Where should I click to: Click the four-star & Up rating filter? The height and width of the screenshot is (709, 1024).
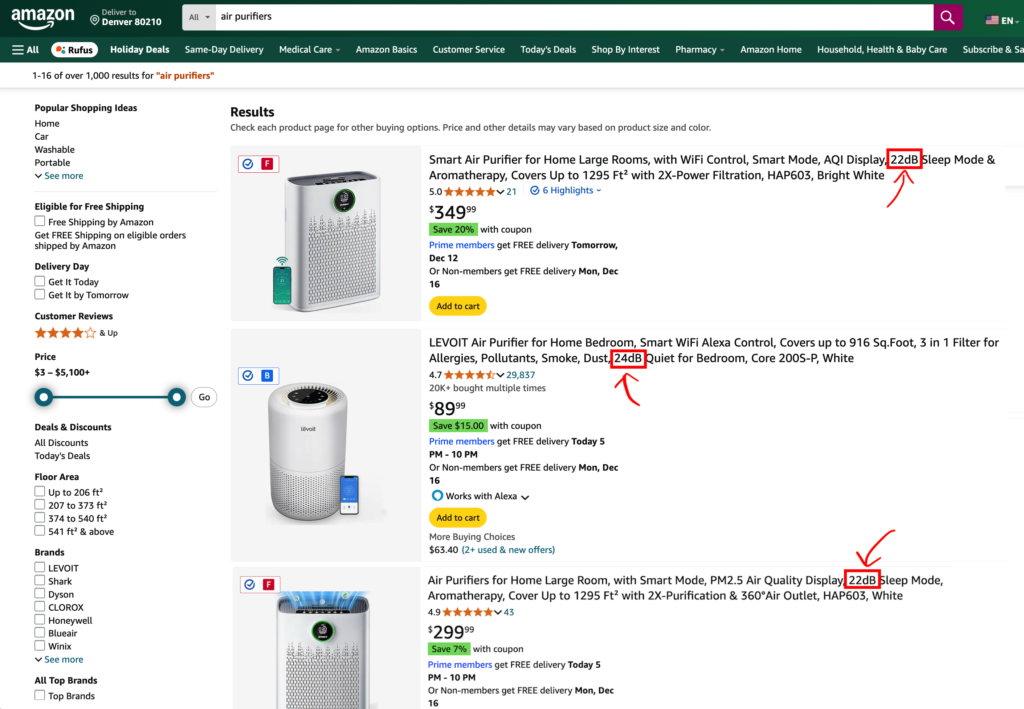pyautogui.click(x=65, y=333)
